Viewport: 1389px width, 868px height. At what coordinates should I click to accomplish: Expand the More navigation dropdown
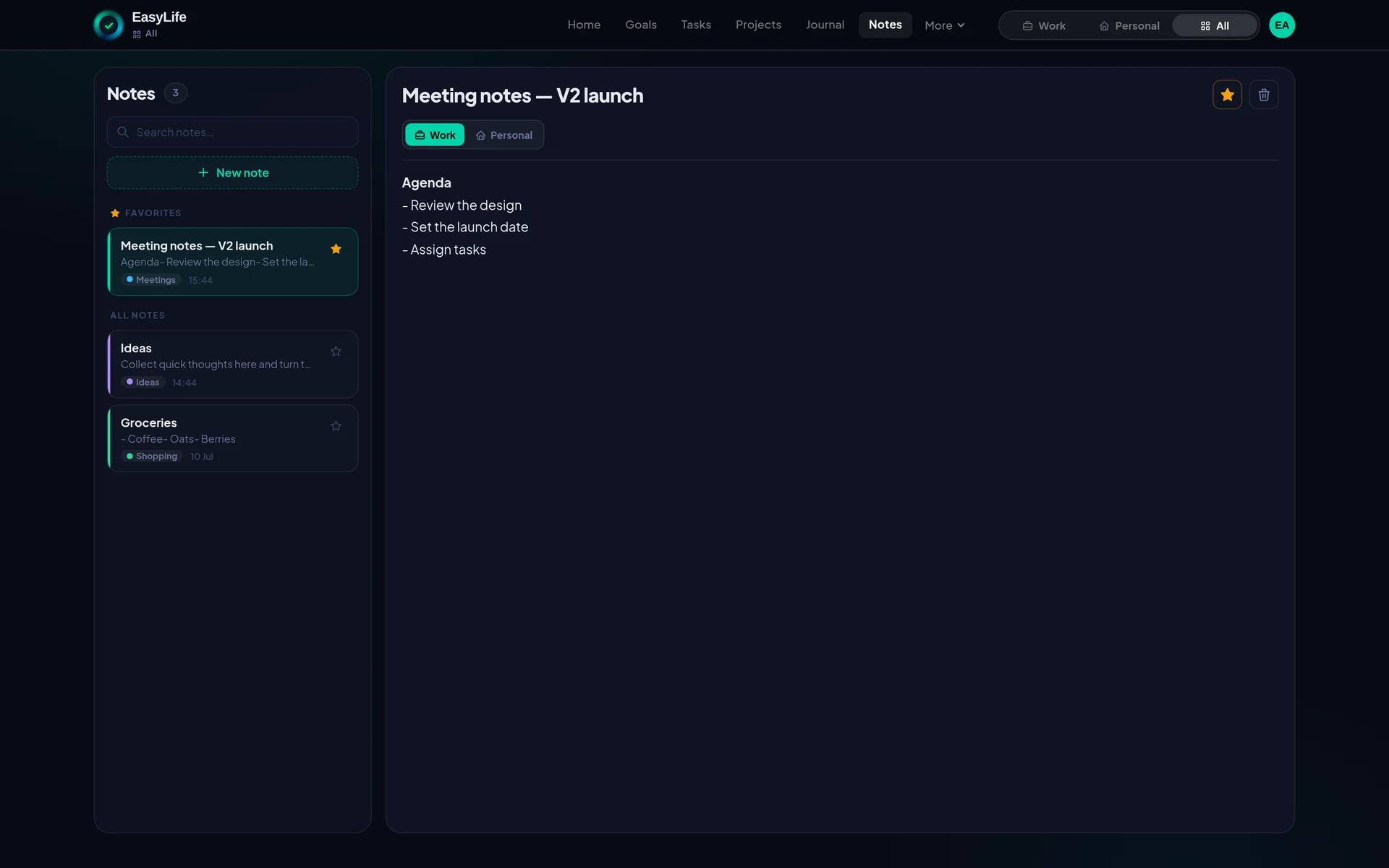945,25
